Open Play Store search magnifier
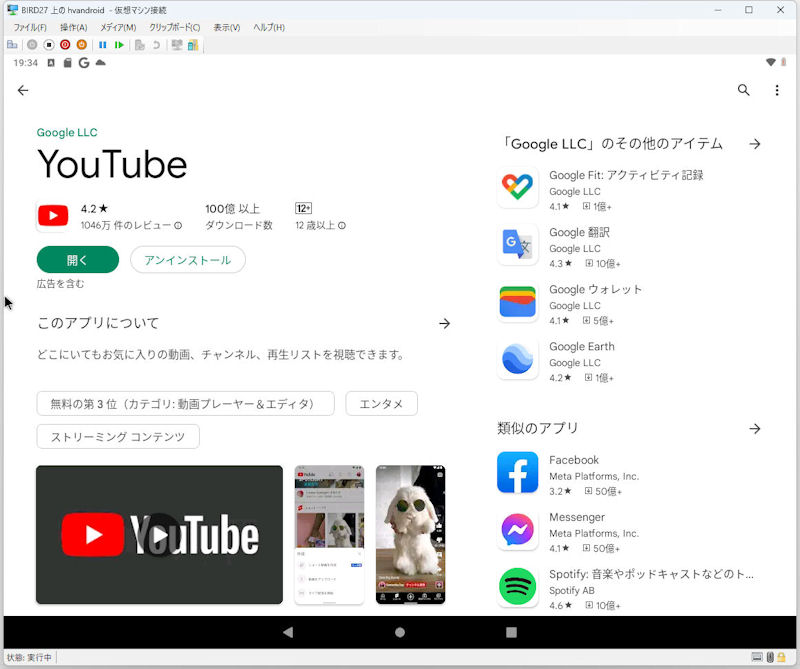This screenshot has height=669, width=800. point(743,90)
